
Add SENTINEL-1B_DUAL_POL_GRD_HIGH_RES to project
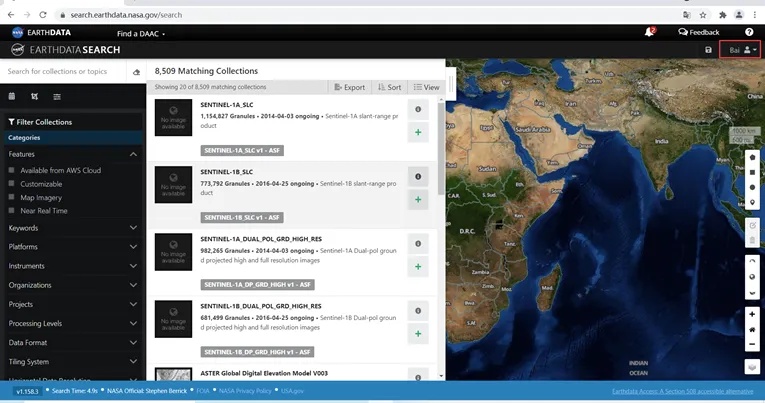tap(418, 334)
